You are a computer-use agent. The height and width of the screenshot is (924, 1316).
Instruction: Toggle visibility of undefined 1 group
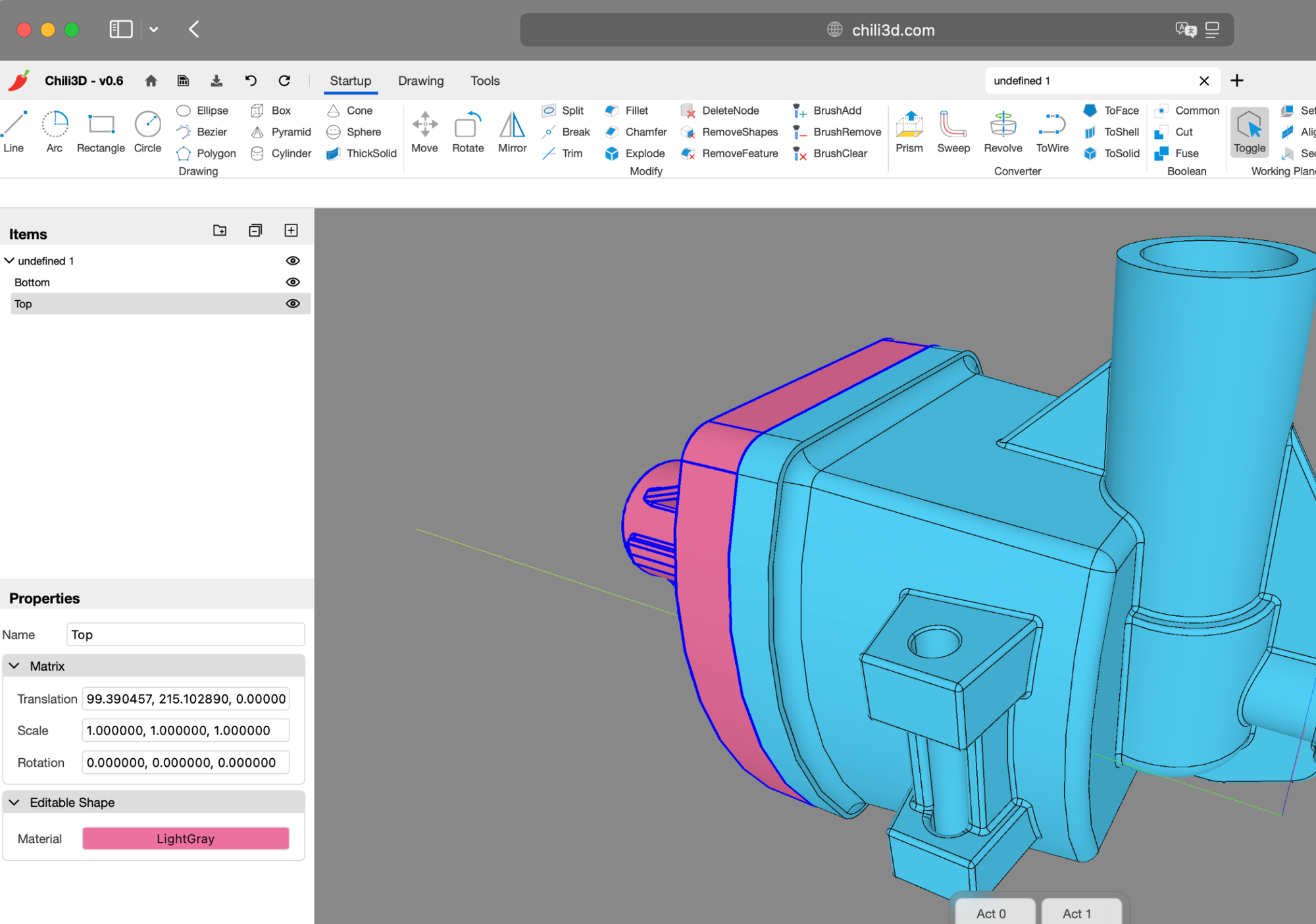(x=293, y=261)
